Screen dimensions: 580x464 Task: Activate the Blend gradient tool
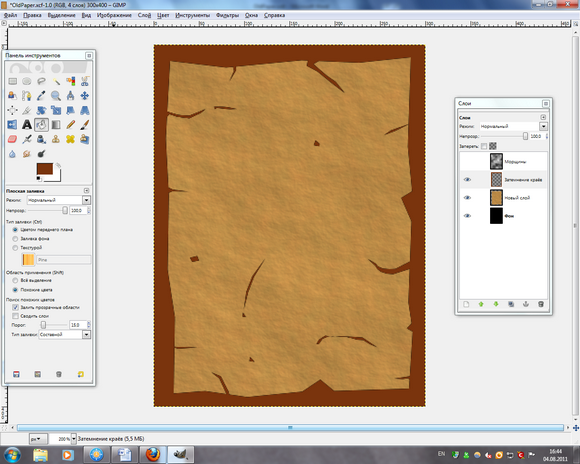[x=56, y=125]
